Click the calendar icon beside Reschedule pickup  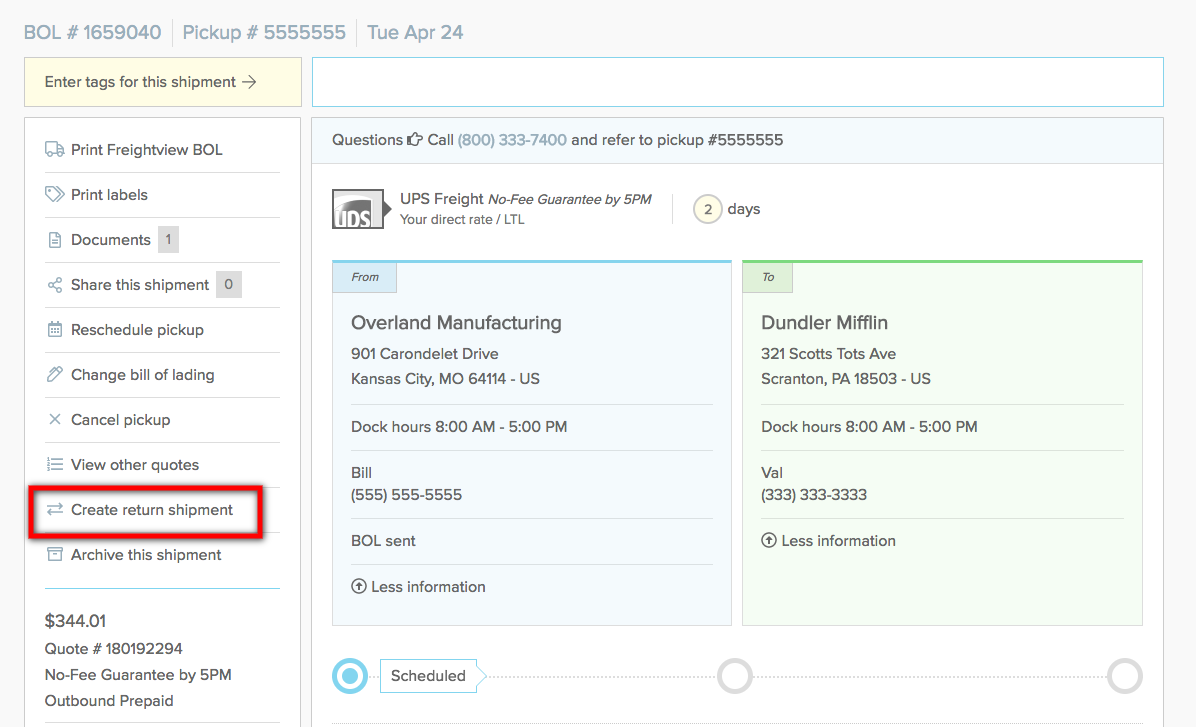click(54, 330)
